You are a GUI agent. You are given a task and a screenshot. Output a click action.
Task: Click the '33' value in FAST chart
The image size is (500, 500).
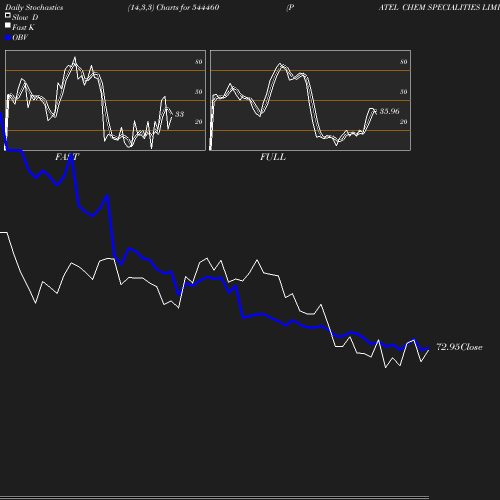click(x=179, y=114)
